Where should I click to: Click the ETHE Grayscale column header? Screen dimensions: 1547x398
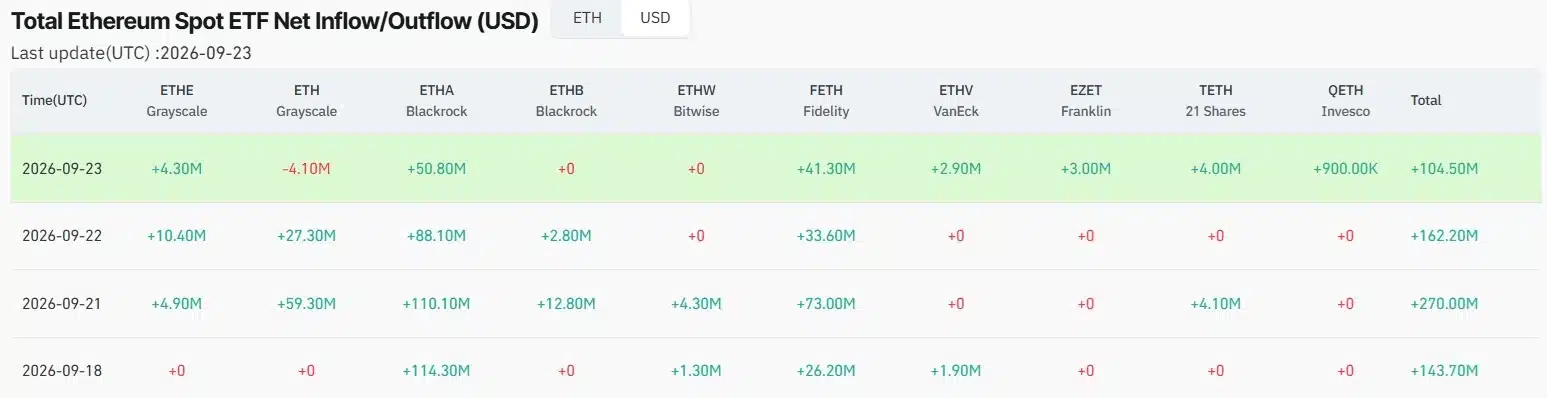177,101
